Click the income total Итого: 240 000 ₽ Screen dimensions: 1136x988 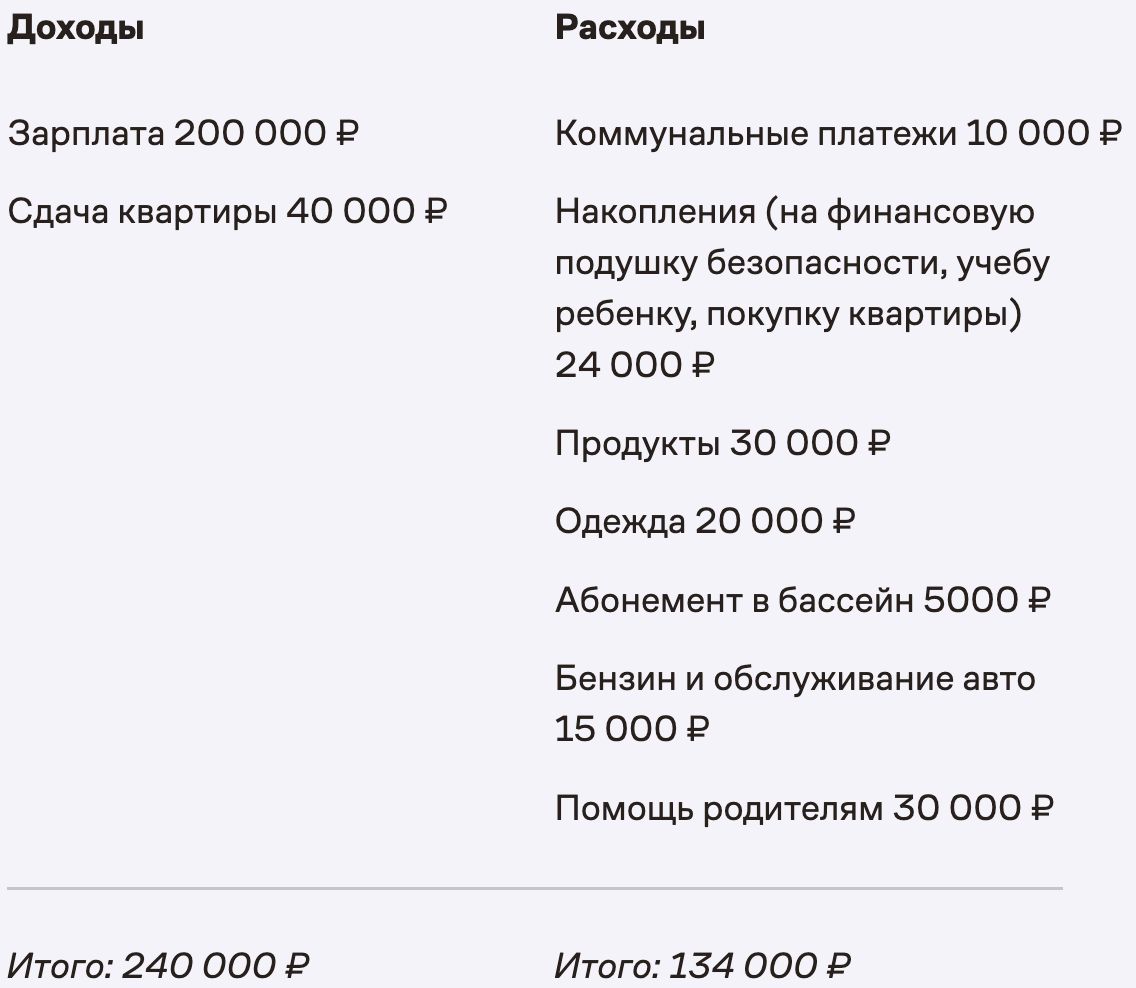pyautogui.click(x=158, y=965)
